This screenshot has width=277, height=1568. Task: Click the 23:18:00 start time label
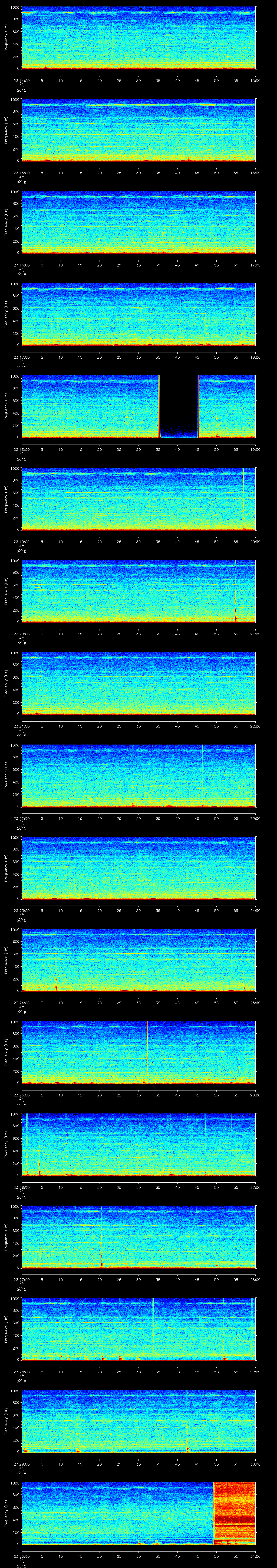[x=21, y=449]
